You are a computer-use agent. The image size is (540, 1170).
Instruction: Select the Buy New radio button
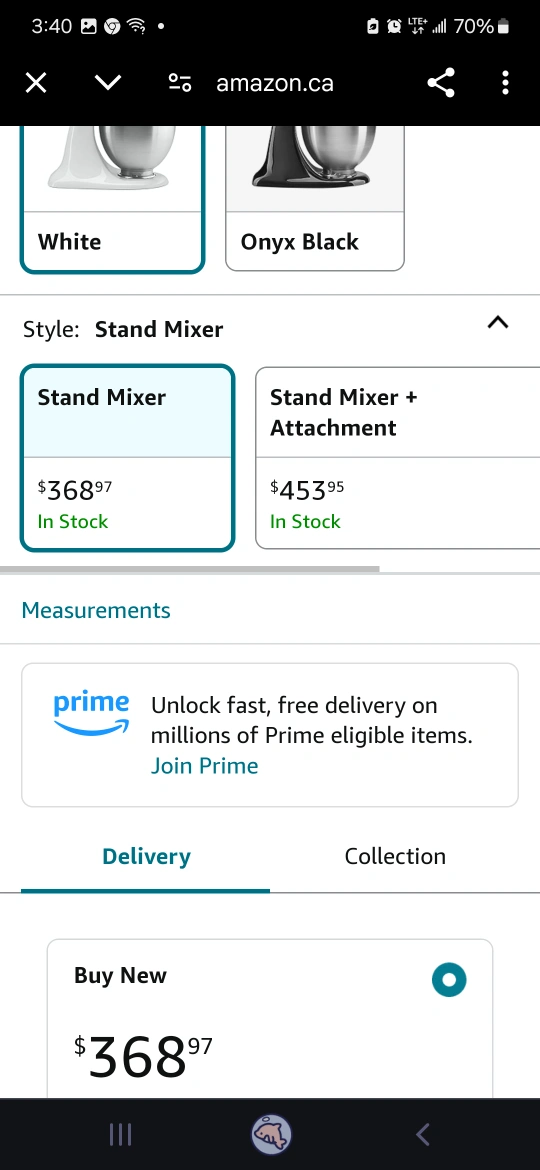[x=449, y=980]
